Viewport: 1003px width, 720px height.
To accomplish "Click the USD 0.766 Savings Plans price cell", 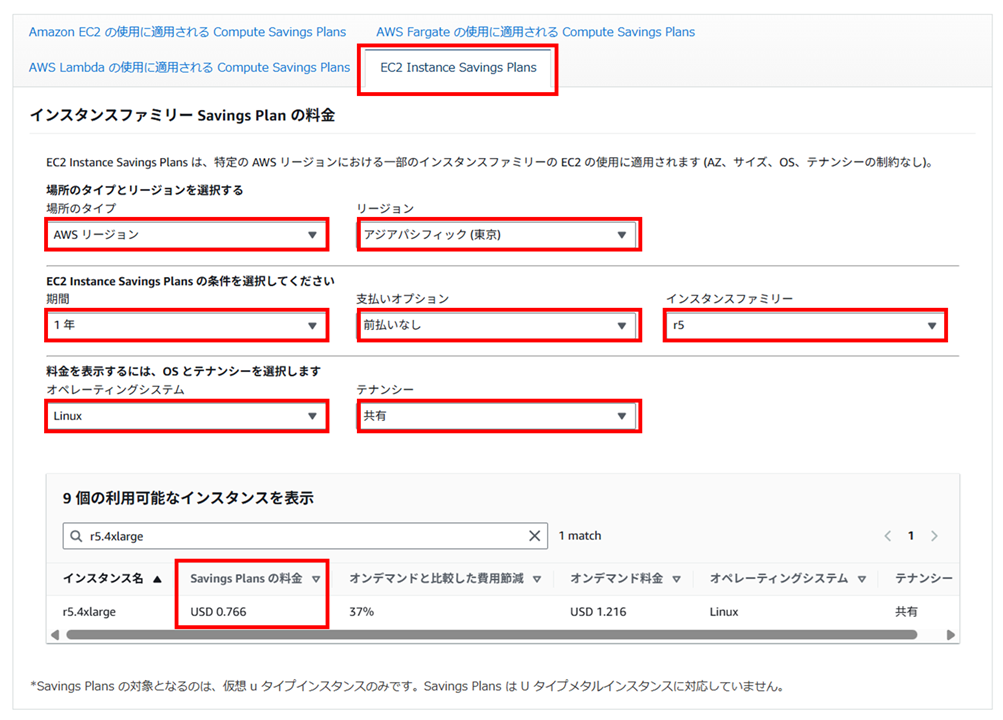I will point(218,612).
